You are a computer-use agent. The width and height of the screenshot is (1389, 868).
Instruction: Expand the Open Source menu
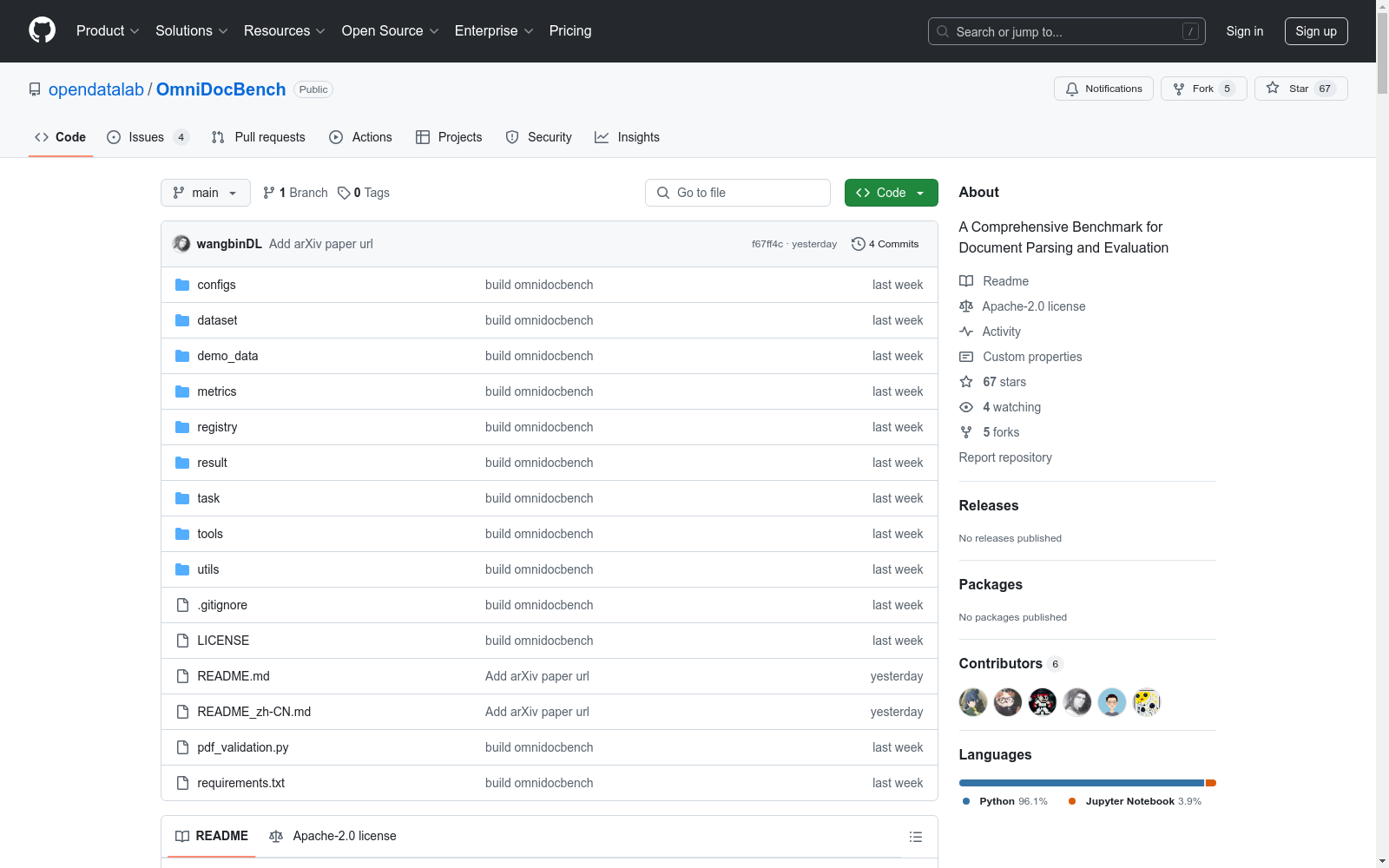390,30
